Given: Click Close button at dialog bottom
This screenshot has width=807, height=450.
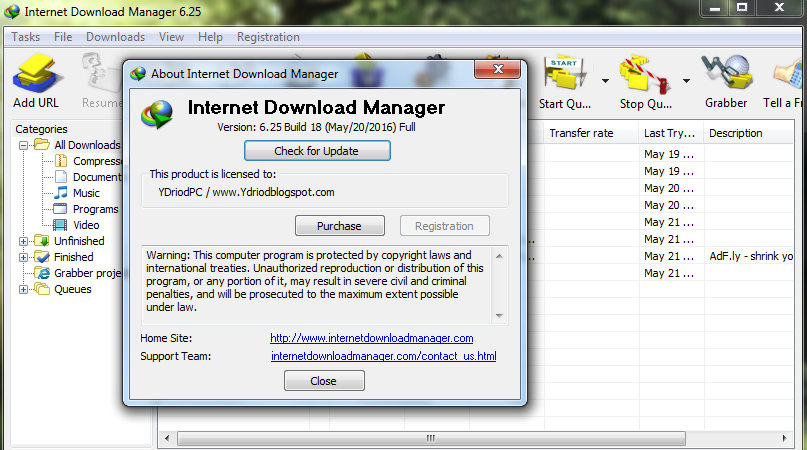Looking at the screenshot, I should tap(324, 380).
